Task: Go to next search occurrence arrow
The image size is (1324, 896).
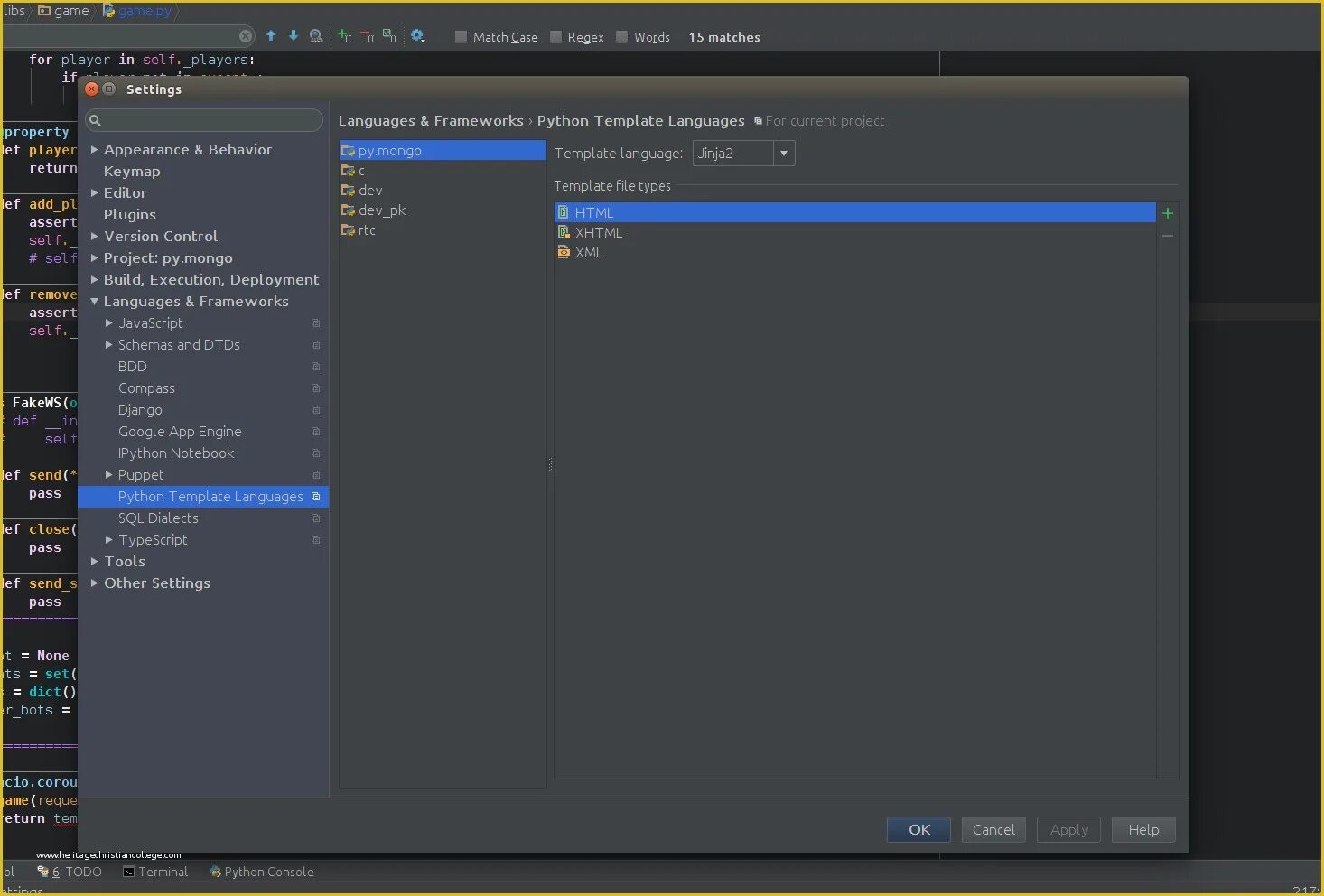Action: tap(294, 36)
